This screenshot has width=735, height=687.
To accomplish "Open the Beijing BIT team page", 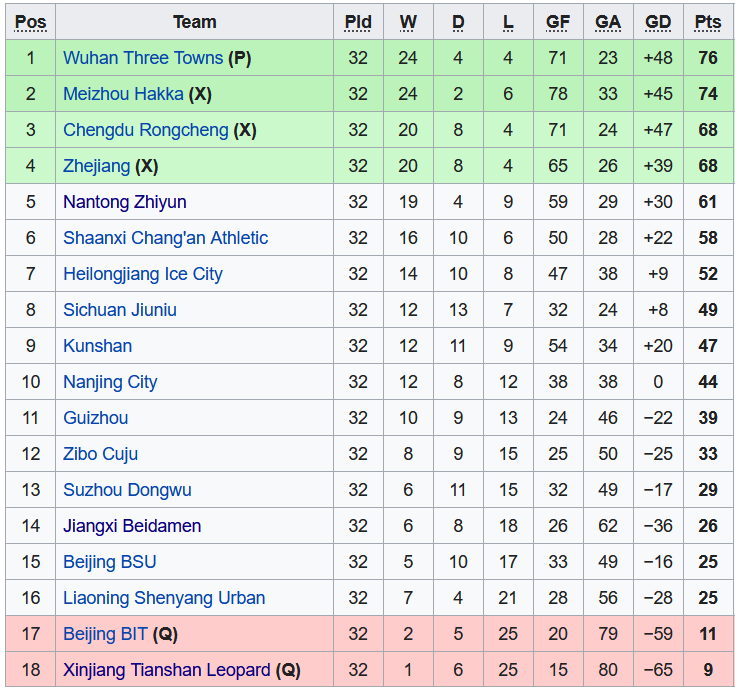I will 104,634.
